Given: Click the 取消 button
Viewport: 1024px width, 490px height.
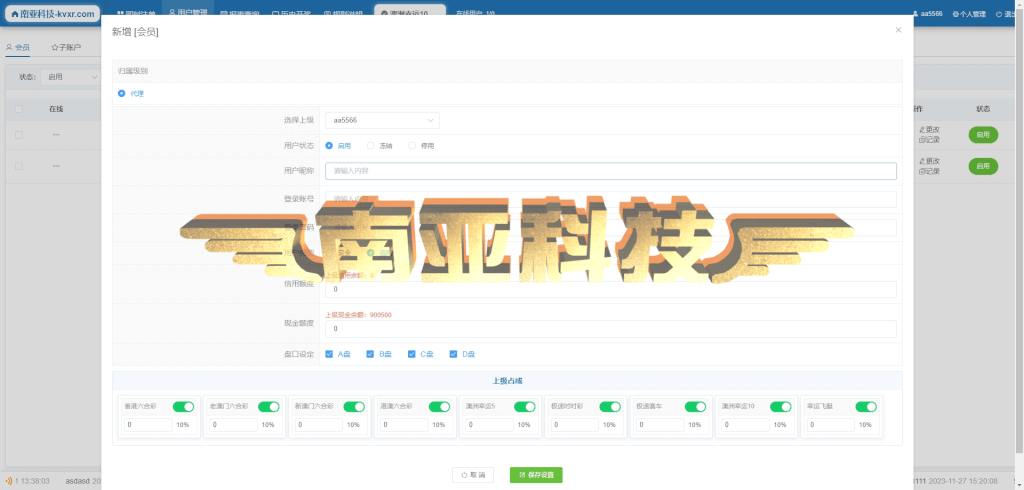Looking at the screenshot, I should pos(473,475).
